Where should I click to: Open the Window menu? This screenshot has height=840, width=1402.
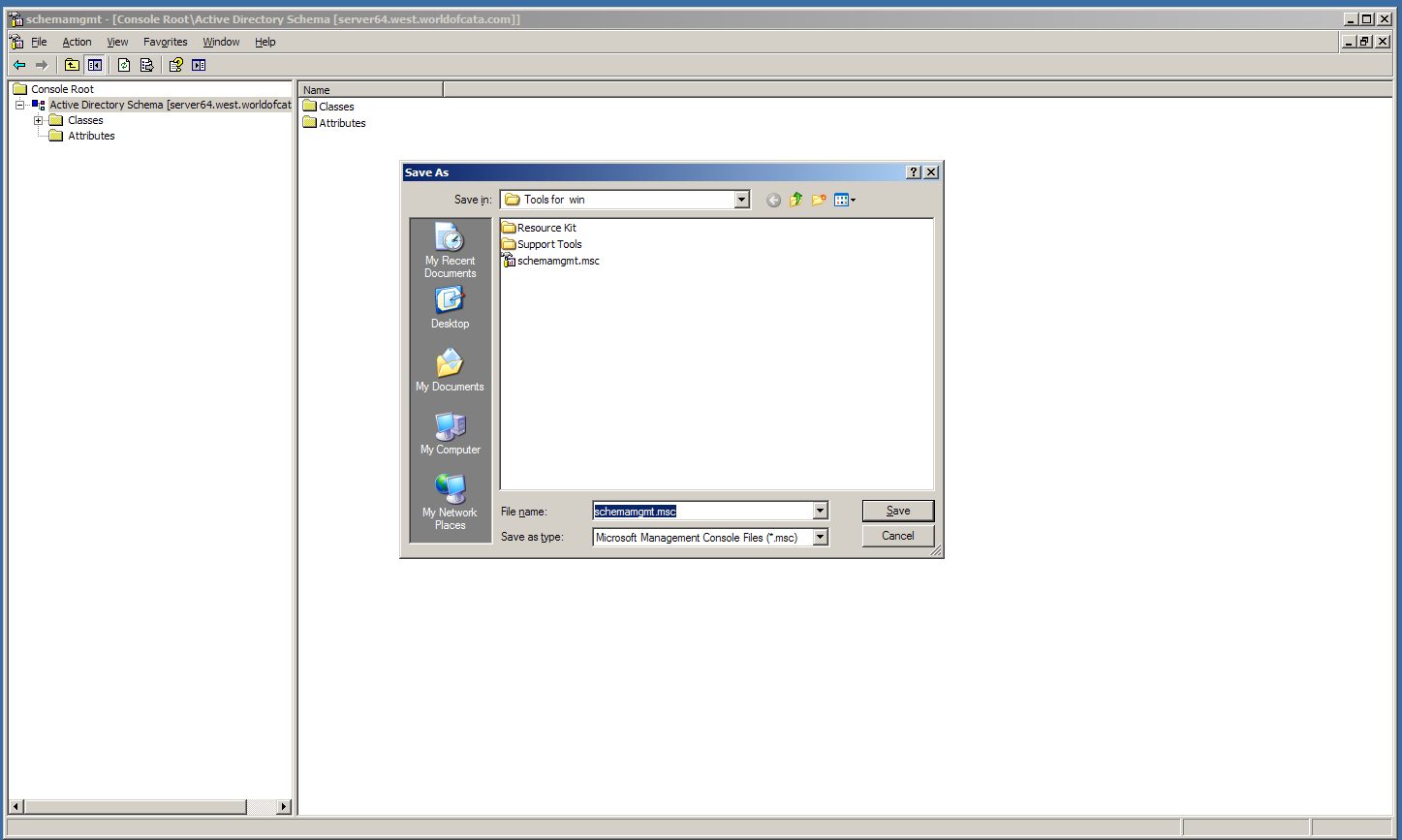221,42
